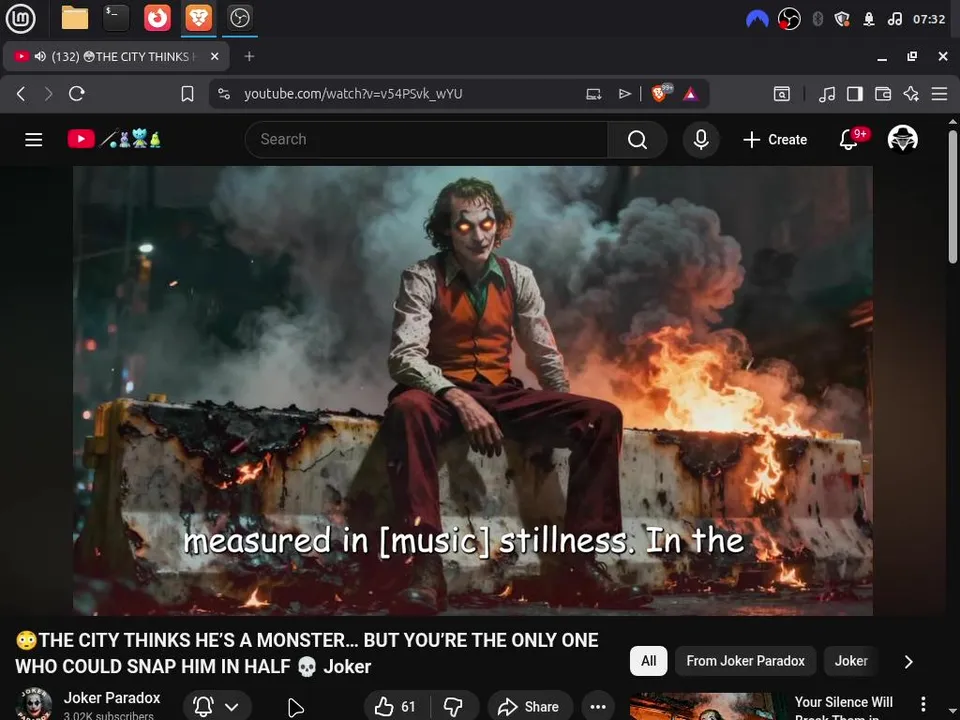Open Brave Rewards triangle icon
Image resolution: width=960 pixels, height=720 pixels.
click(691, 94)
